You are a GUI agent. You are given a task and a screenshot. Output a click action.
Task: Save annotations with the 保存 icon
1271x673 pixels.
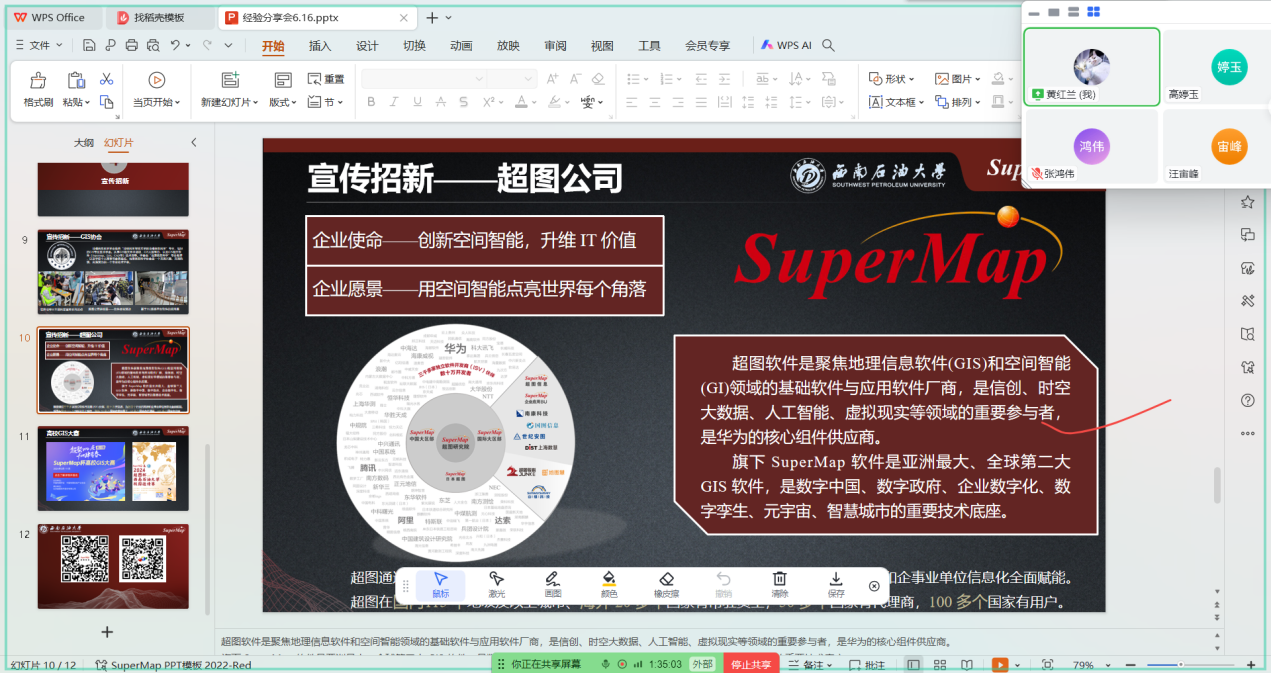(x=836, y=584)
